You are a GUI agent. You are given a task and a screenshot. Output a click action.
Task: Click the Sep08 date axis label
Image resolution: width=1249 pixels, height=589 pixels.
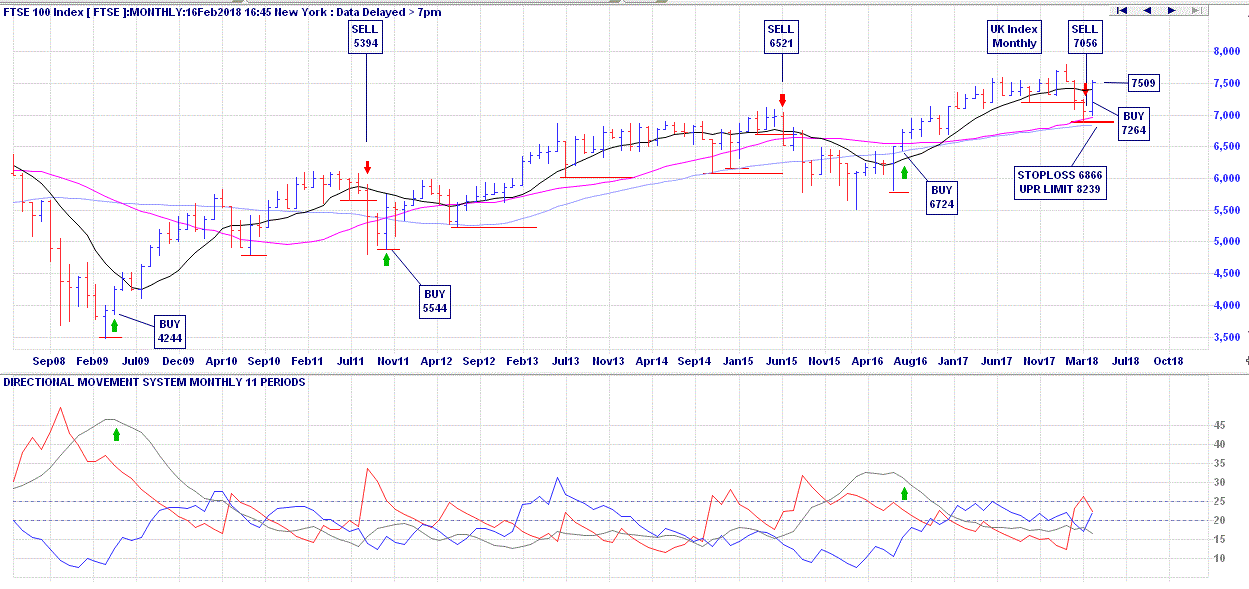point(49,361)
